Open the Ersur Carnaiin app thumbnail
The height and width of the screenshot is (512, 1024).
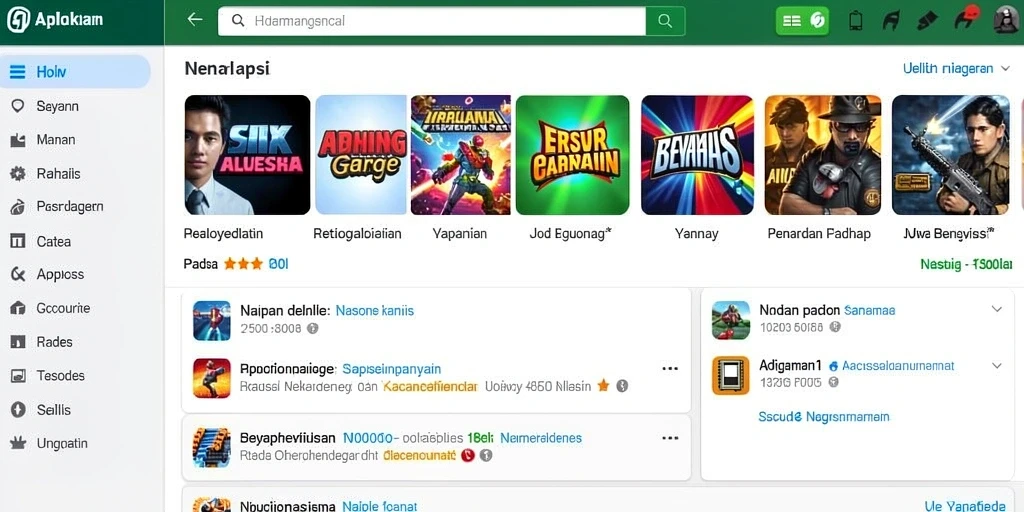coord(573,155)
